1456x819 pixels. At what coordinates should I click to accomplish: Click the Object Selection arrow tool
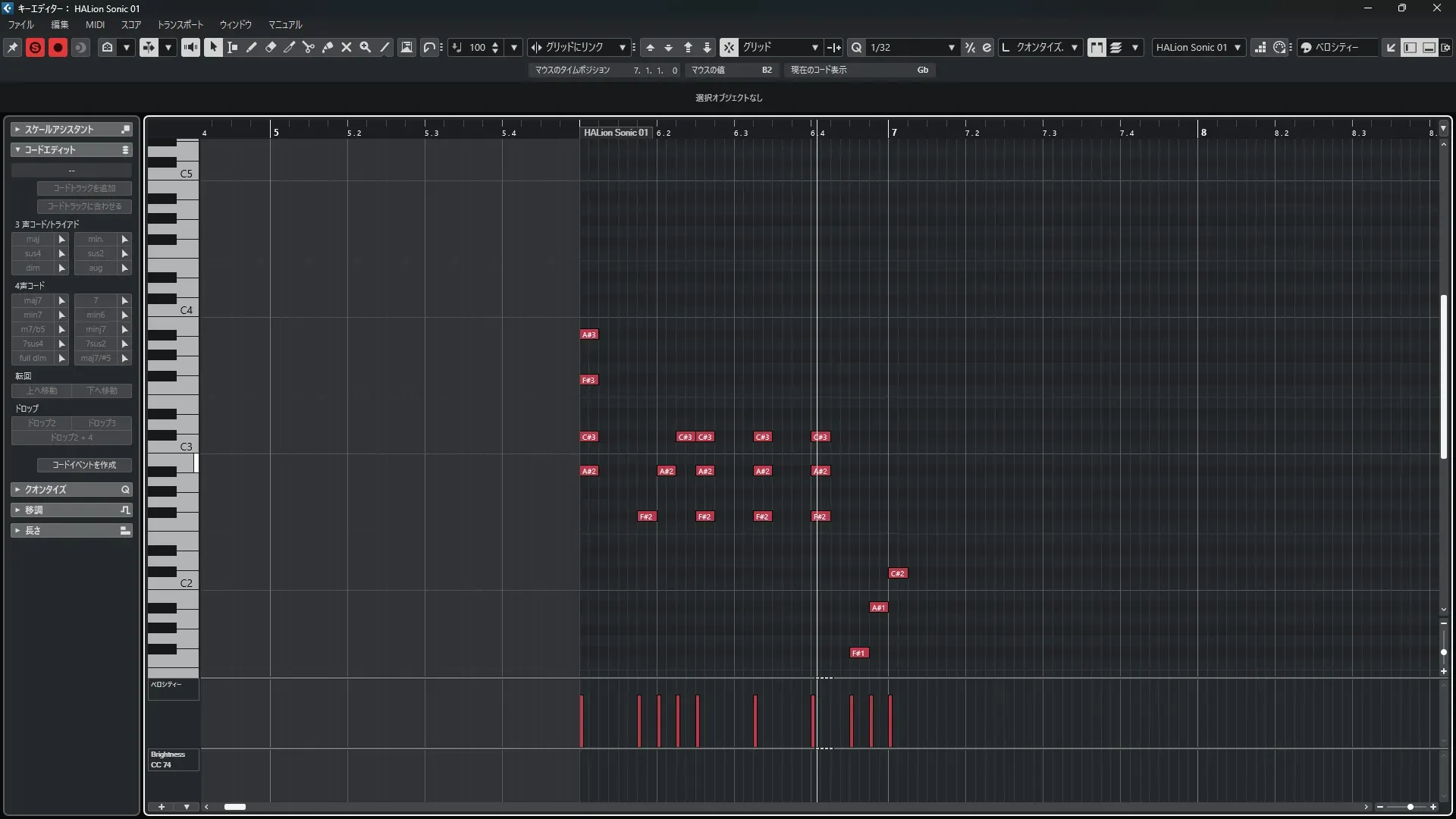213,47
